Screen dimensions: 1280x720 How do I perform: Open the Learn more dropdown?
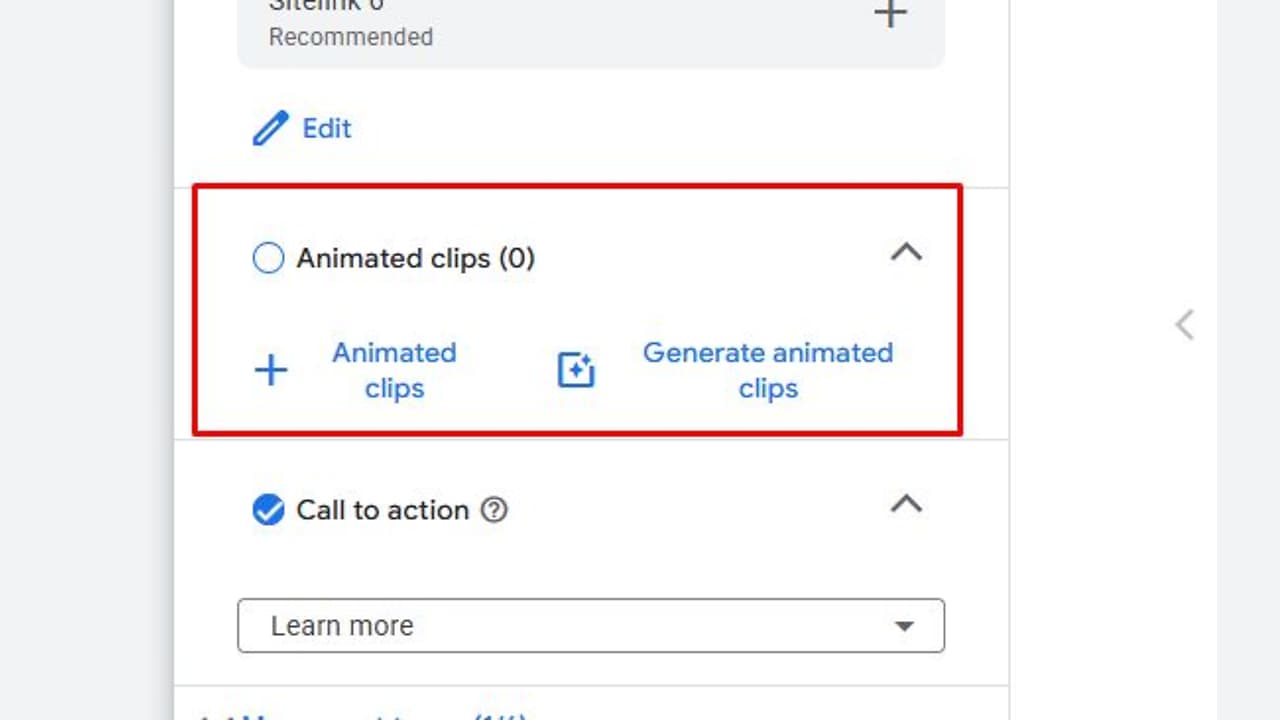pyautogui.click(x=590, y=625)
